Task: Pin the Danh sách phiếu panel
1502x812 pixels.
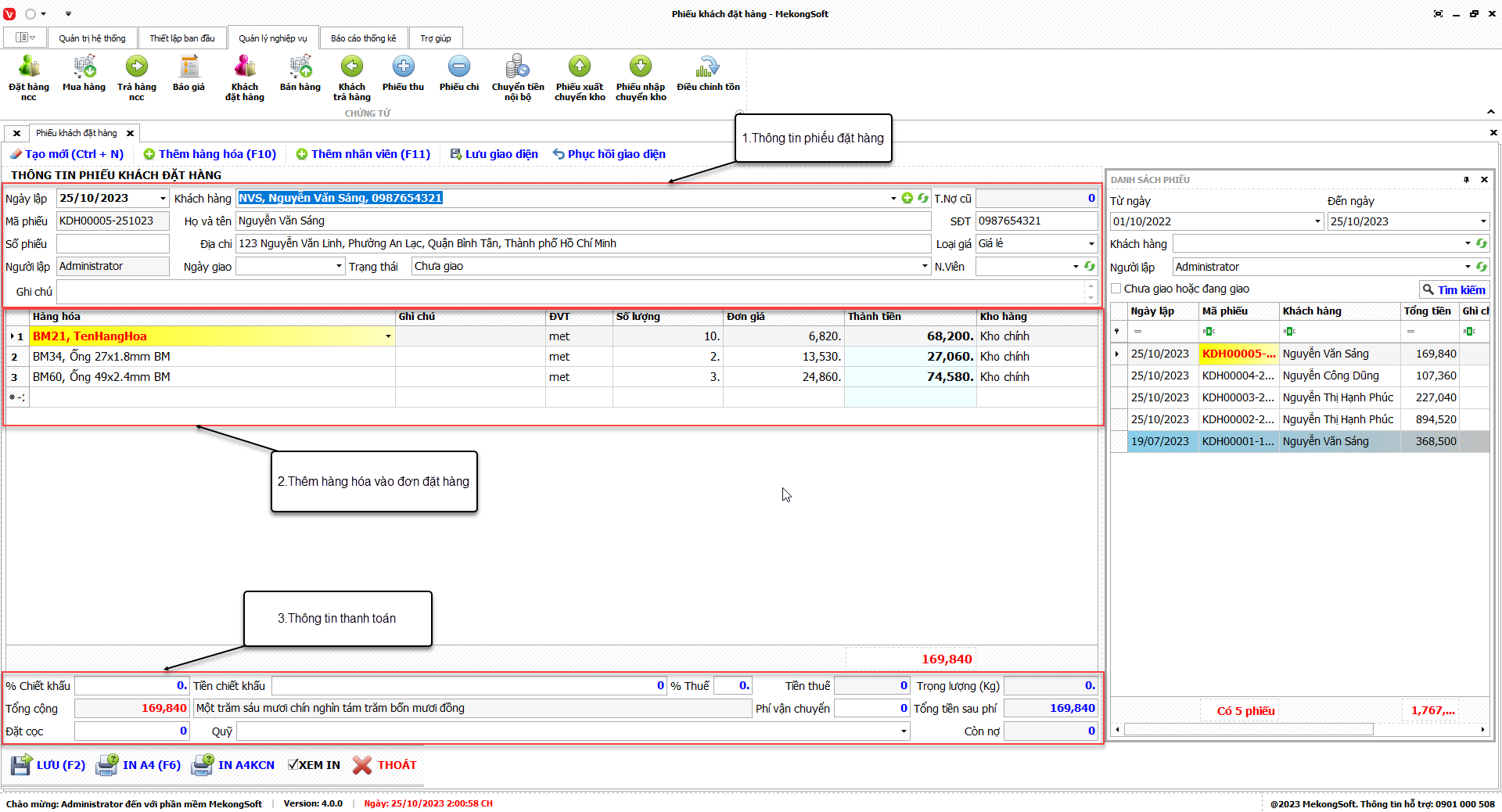Action: click(1466, 180)
